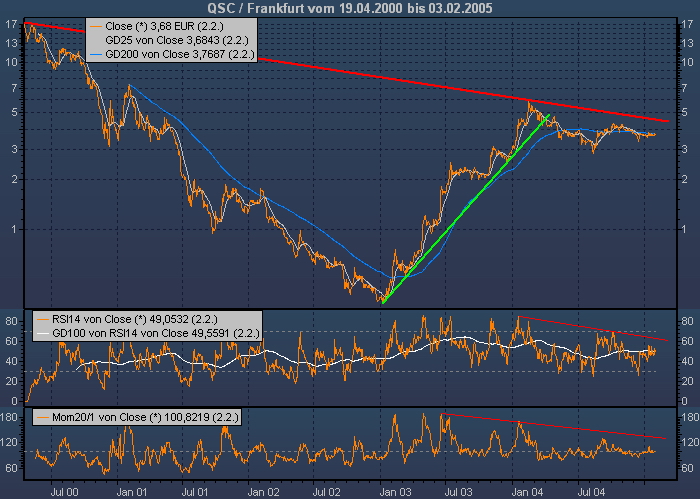Click the Jul 02 date axis label
The image size is (700, 500).
click(329, 492)
